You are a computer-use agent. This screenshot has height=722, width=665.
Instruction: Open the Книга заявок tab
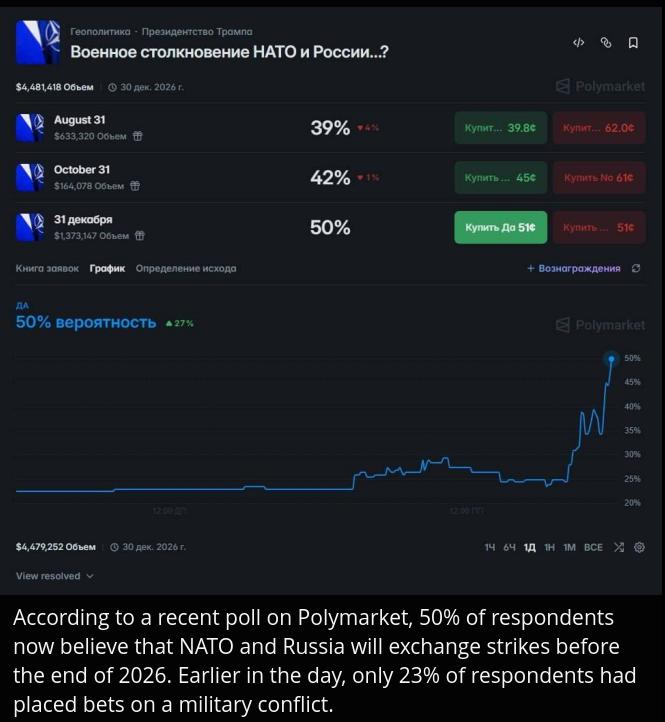tap(47, 268)
